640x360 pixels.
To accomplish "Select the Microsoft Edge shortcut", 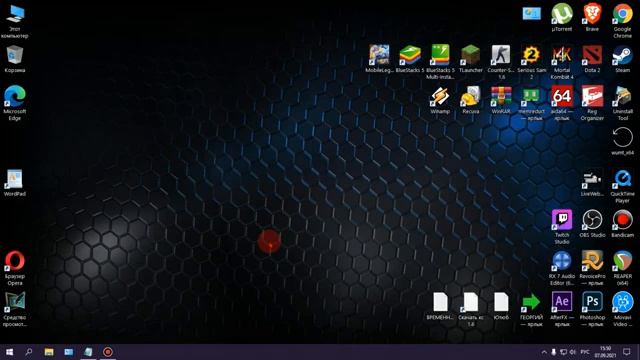I will (15, 103).
